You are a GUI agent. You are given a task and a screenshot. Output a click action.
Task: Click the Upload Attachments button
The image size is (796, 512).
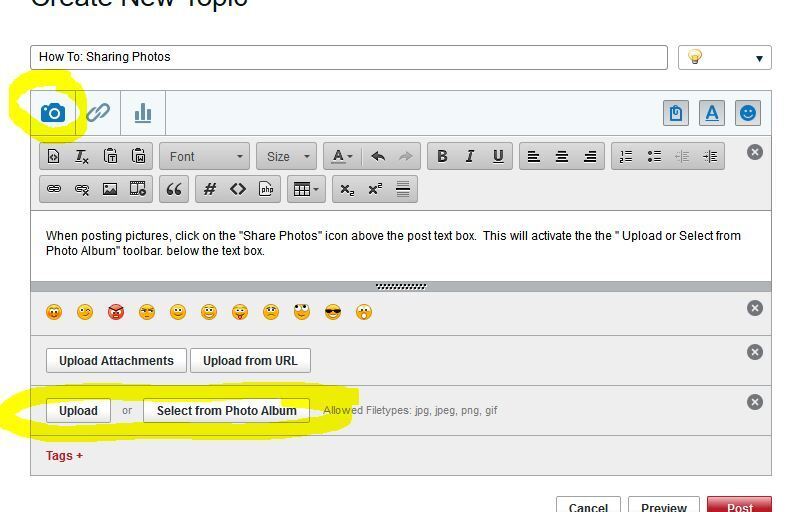[116, 361]
